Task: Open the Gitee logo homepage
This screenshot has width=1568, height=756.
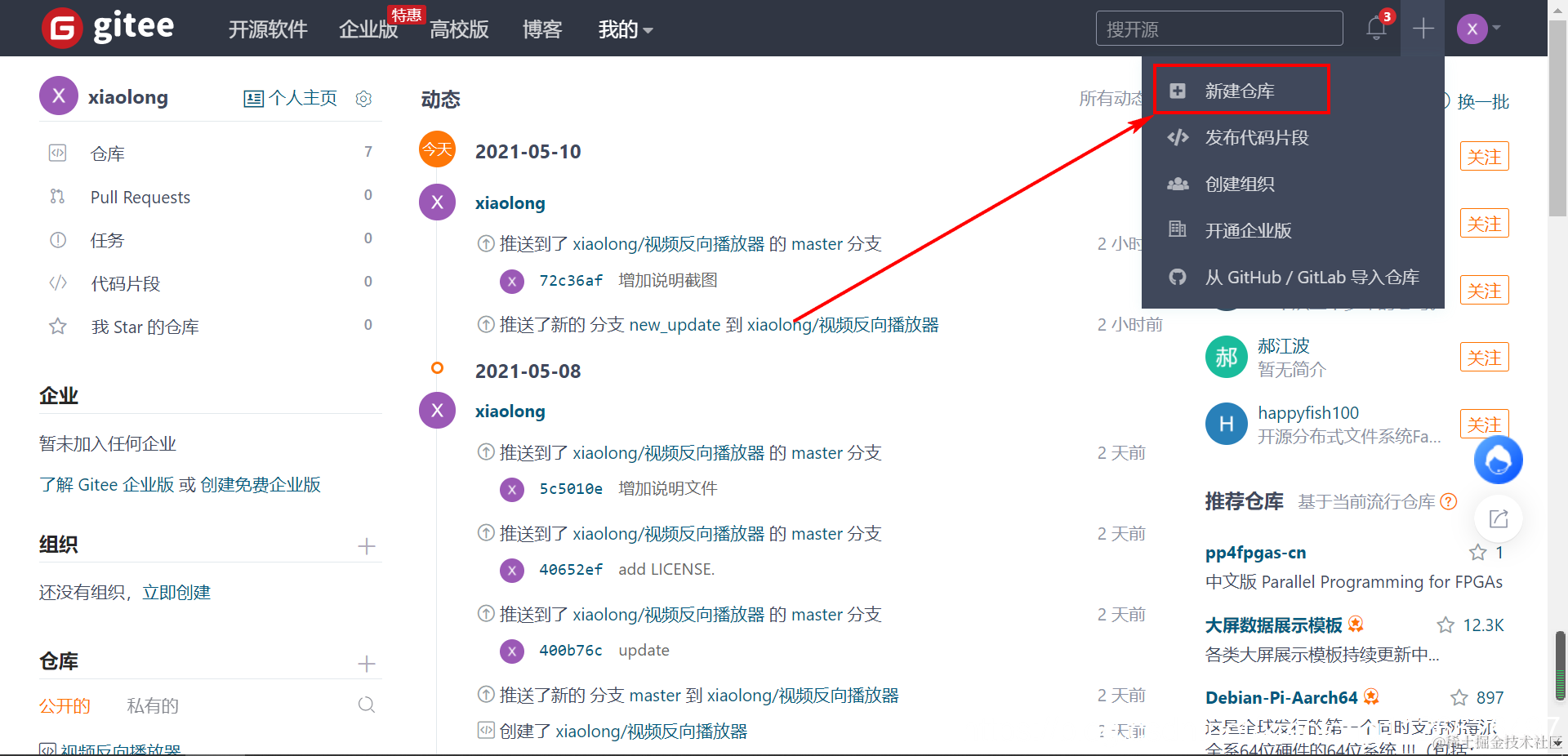Action: tap(108, 28)
